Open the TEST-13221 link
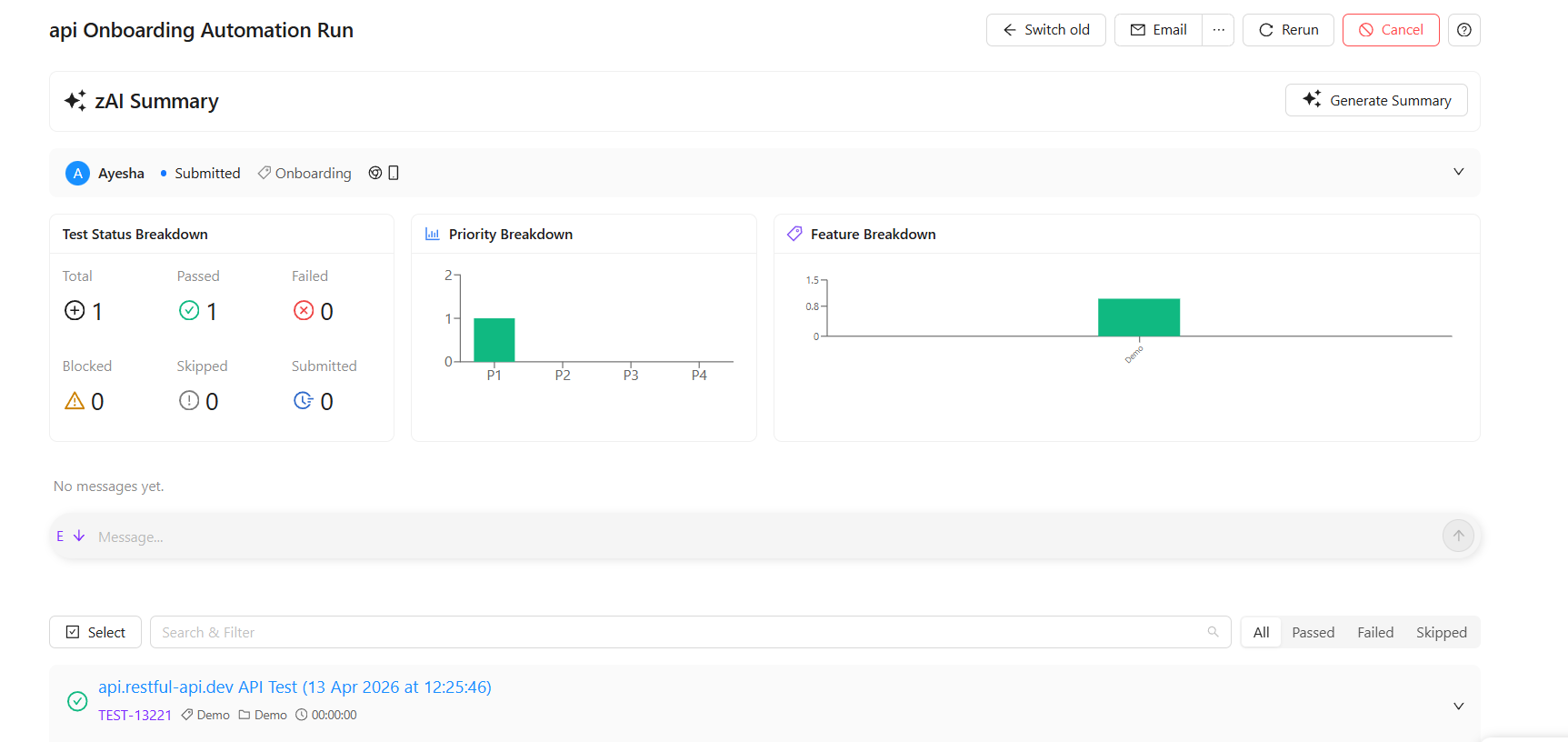The width and height of the screenshot is (1568, 742). click(x=135, y=715)
